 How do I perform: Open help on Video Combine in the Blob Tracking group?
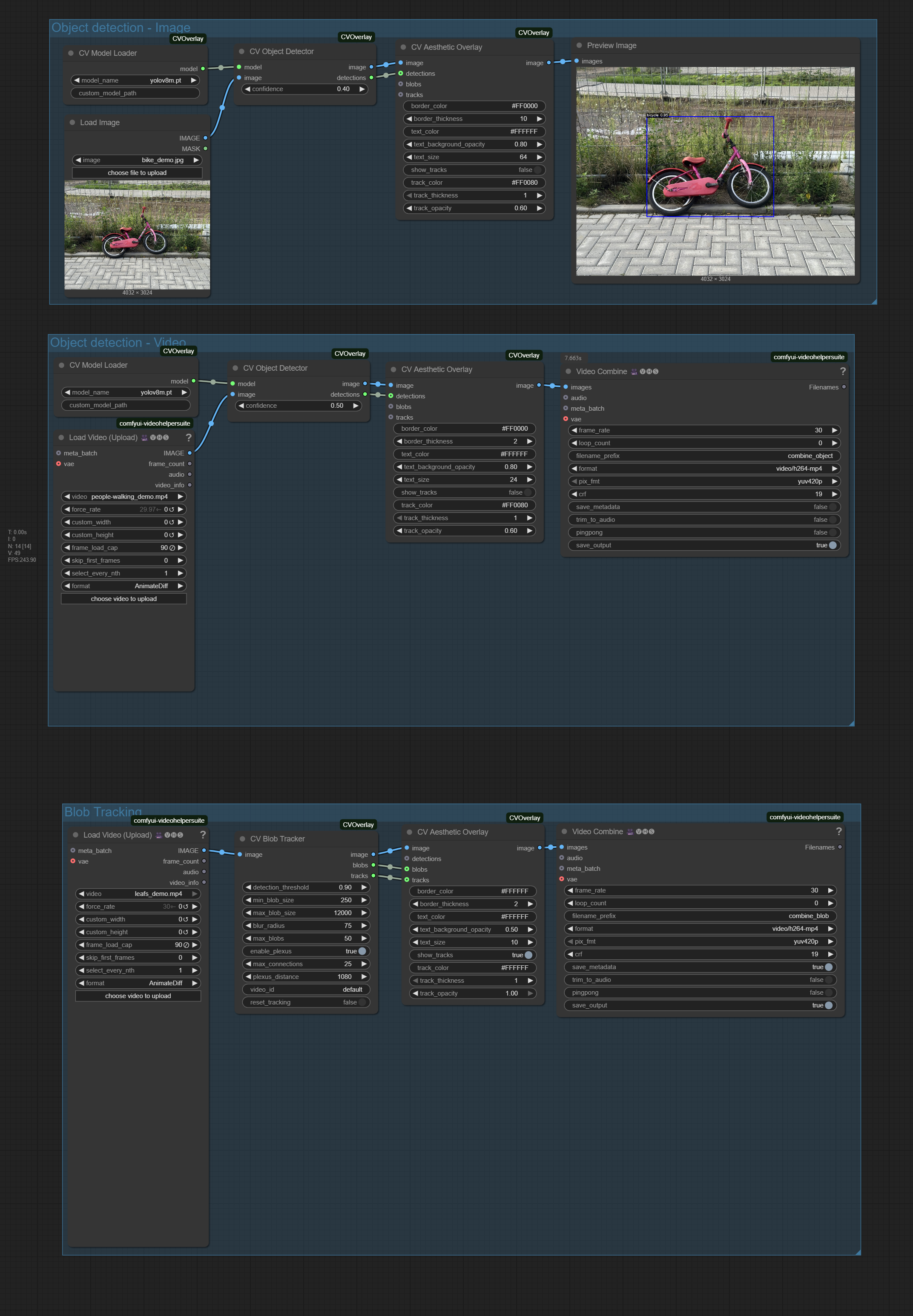pos(838,831)
